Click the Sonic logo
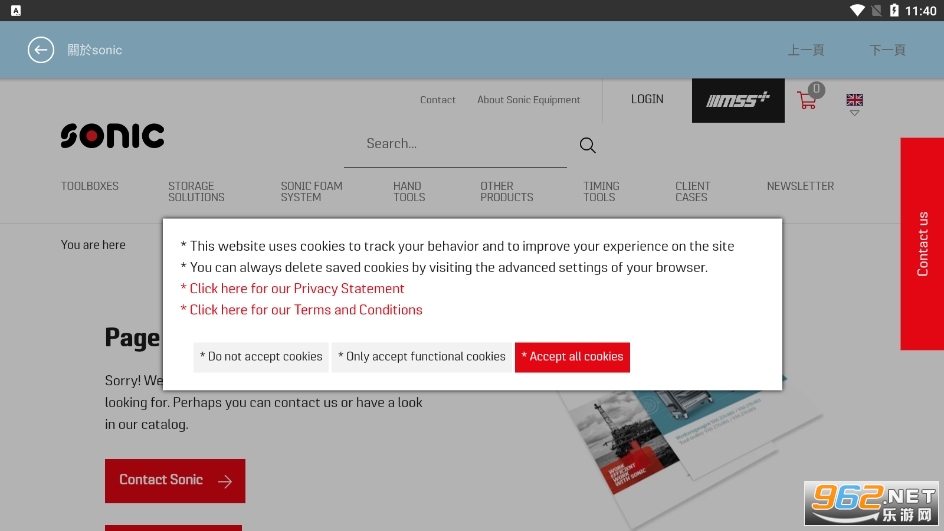The height and width of the screenshot is (531, 944). (112, 135)
